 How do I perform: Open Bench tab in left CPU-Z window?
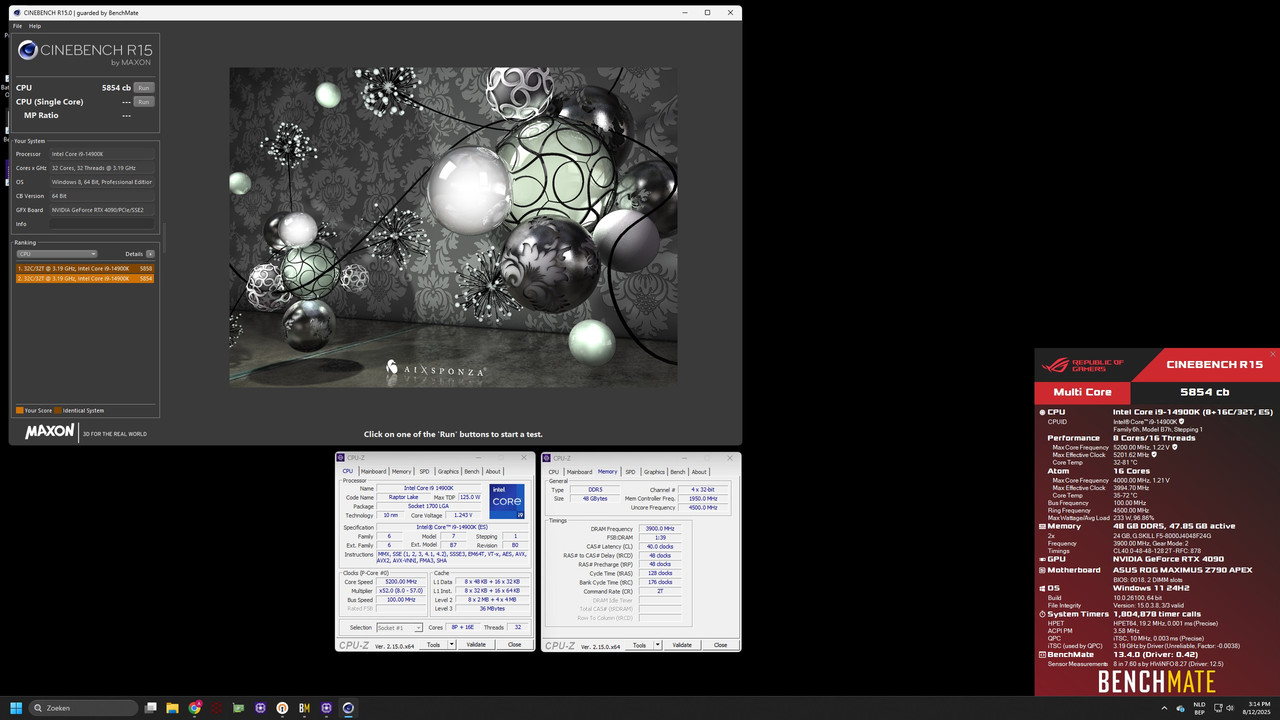[472, 471]
